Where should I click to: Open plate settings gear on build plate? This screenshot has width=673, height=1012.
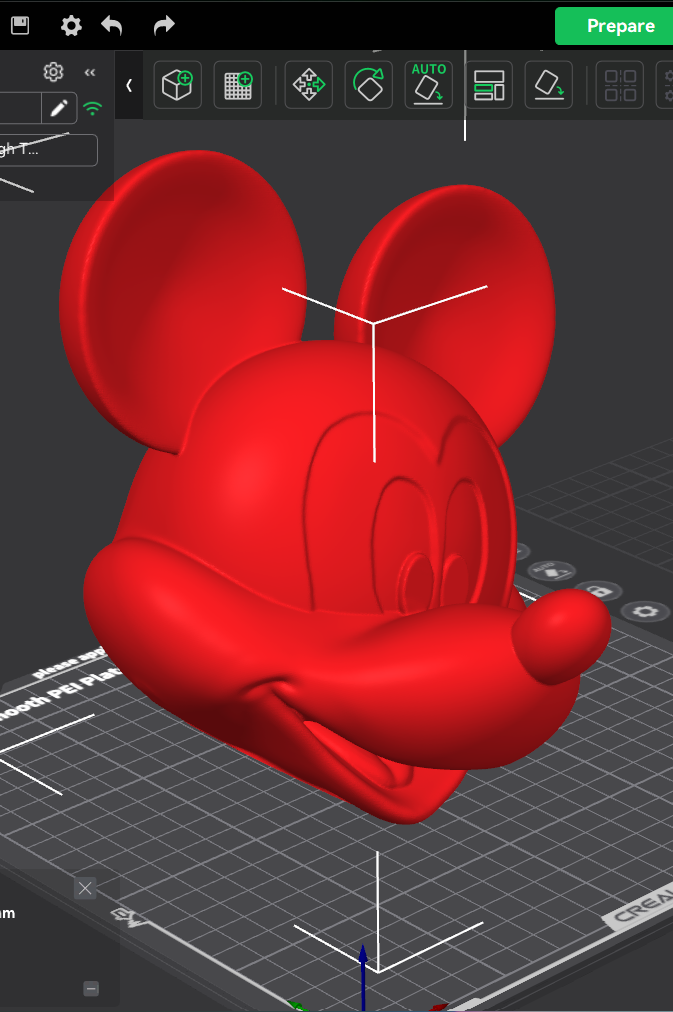[645, 611]
